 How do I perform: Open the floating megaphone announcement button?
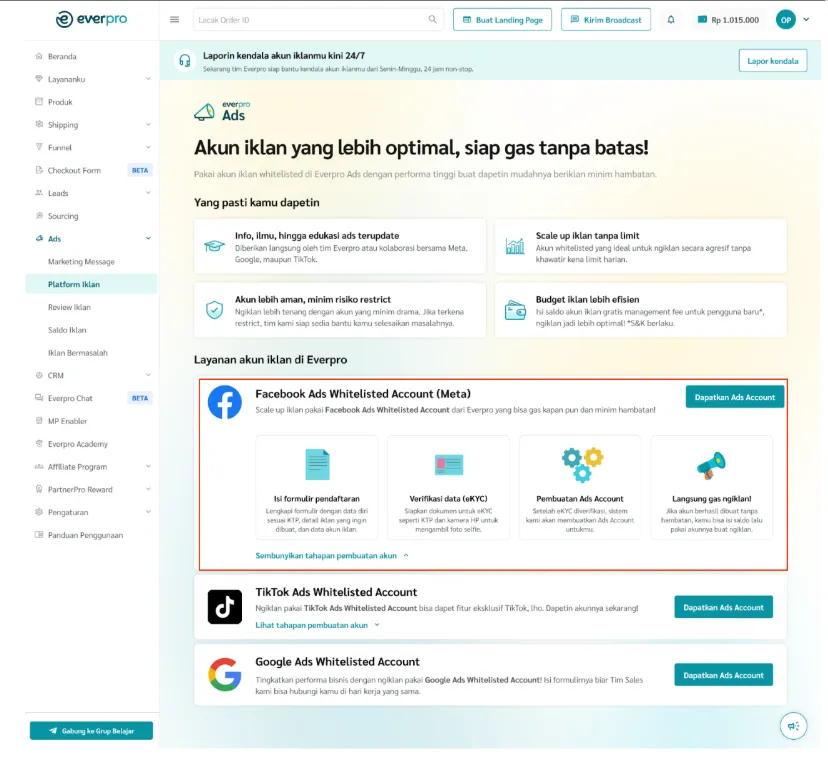[793, 726]
